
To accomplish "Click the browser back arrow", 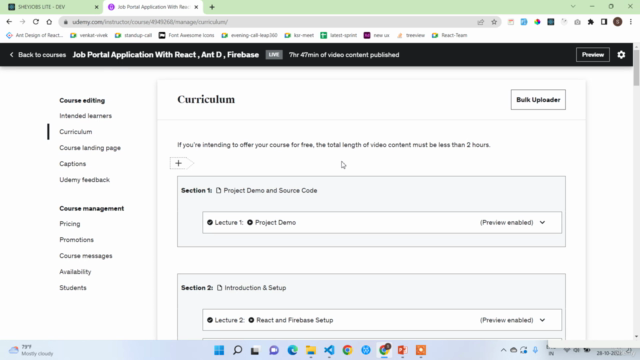I will (9, 22).
